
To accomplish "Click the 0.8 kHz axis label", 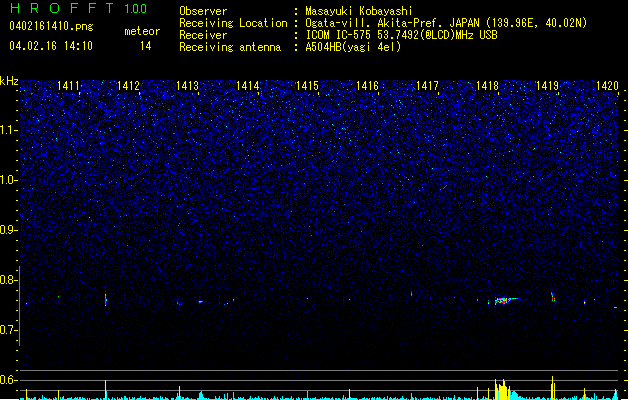I will 8,280.
